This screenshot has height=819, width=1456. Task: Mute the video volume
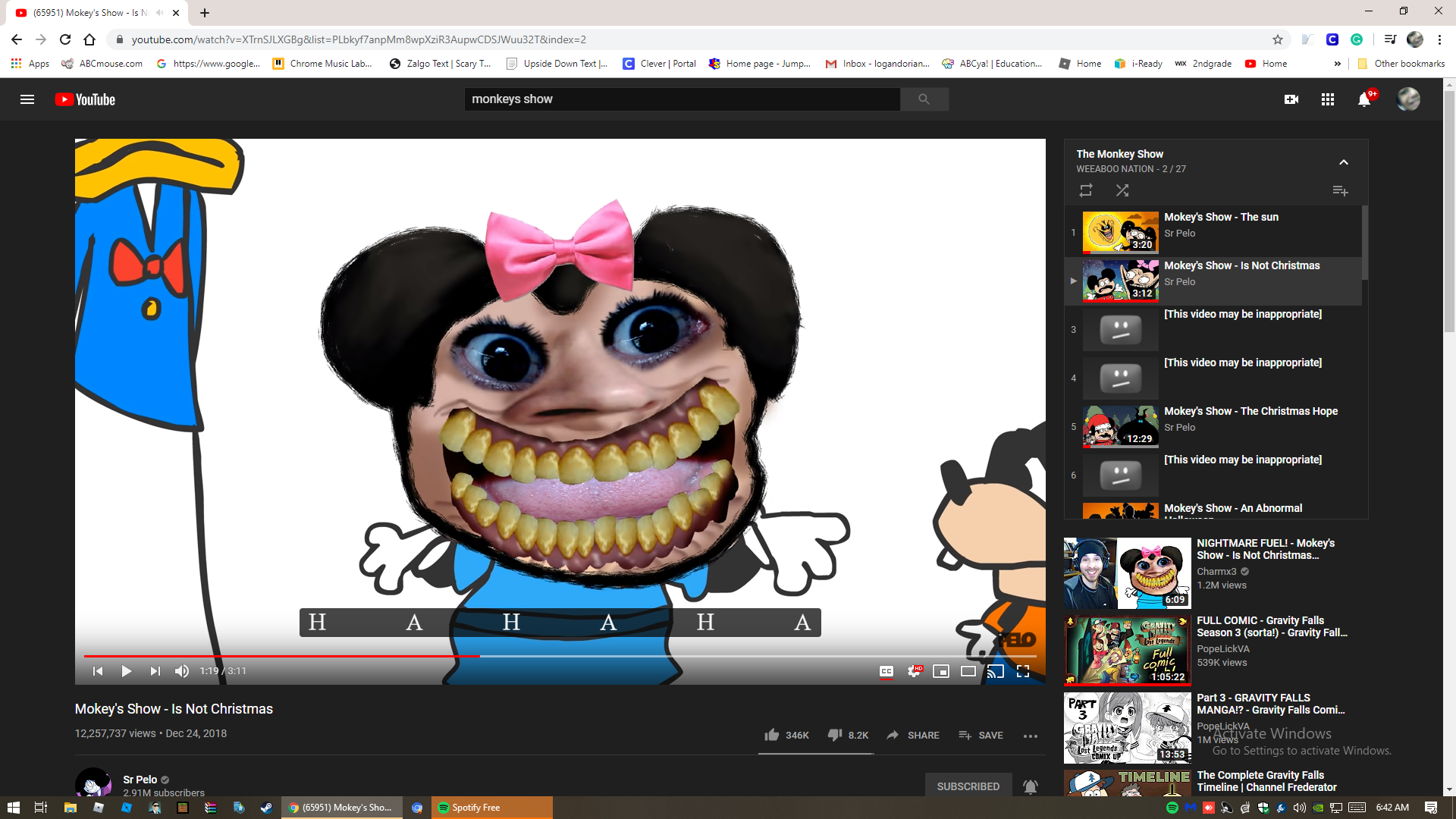(182, 671)
